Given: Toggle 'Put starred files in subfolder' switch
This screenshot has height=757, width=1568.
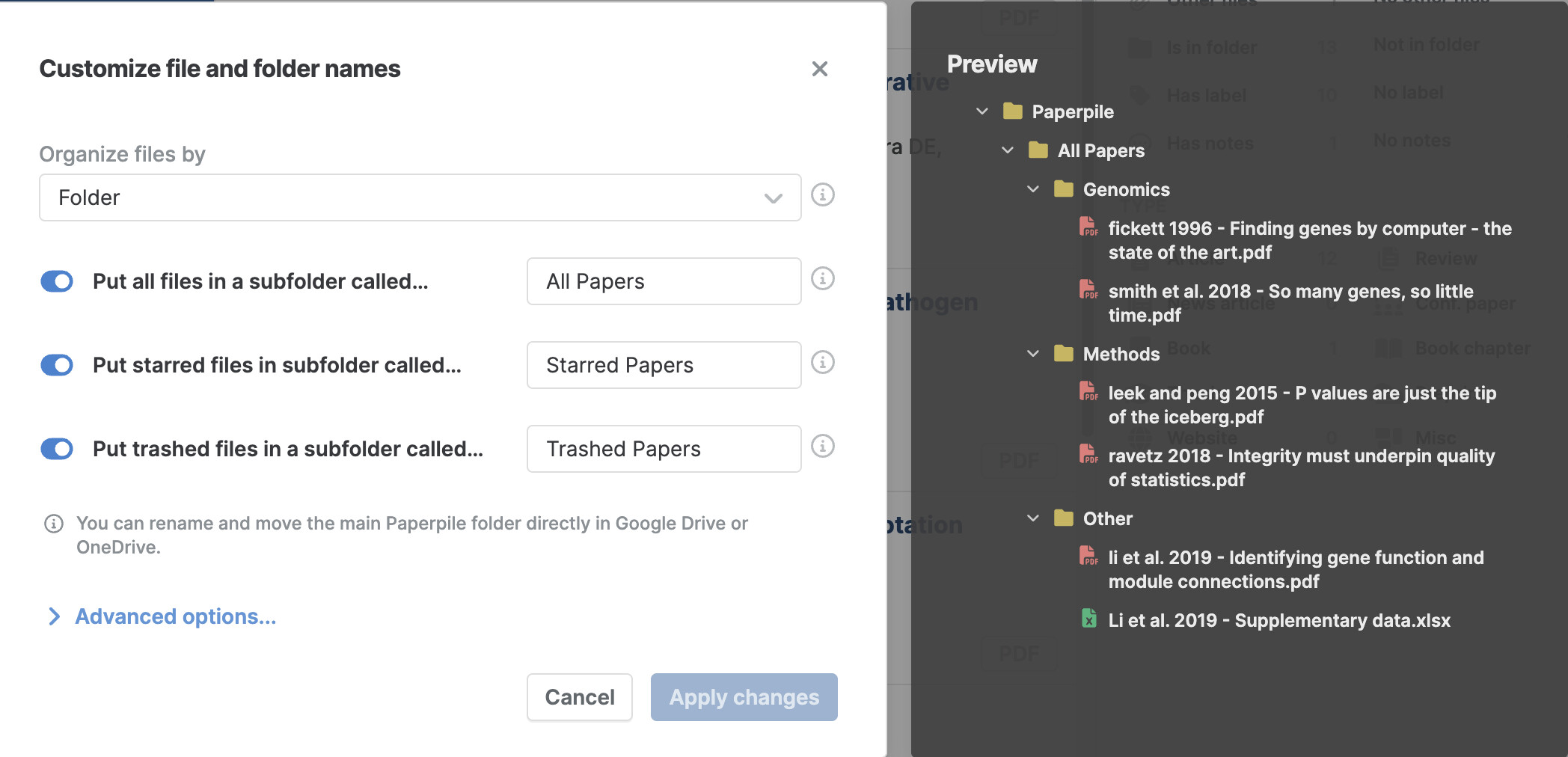Looking at the screenshot, I should click(x=57, y=365).
